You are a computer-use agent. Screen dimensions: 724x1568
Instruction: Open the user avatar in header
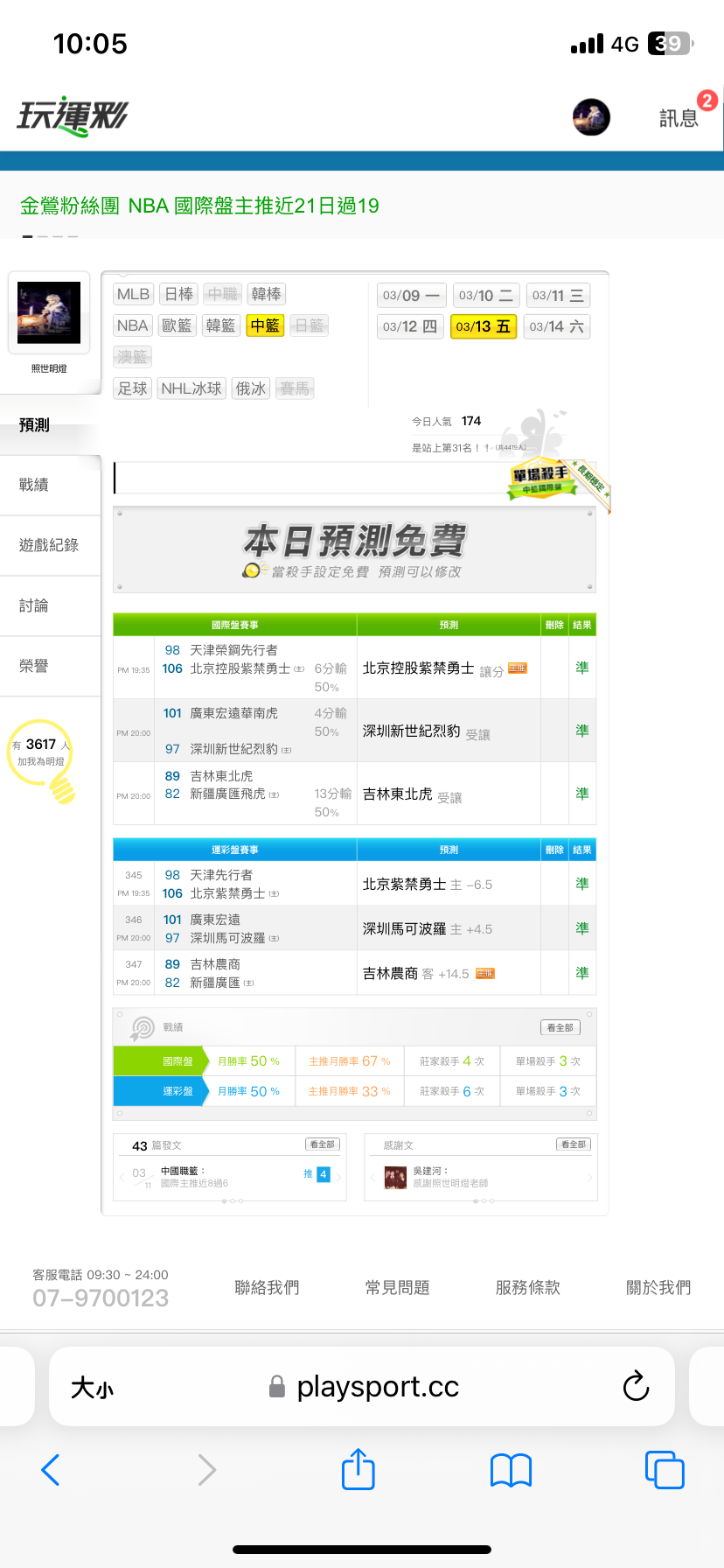coord(591,116)
